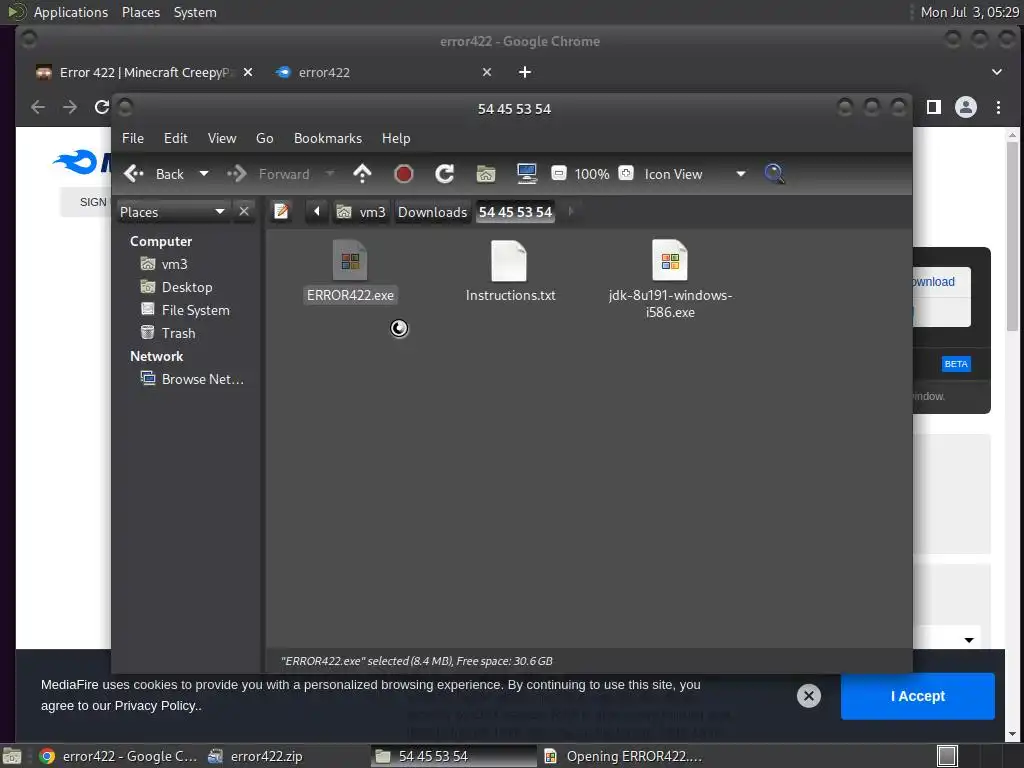The height and width of the screenshot is (768, 1024).
Task: Open a new Chrome tab
Action: point(524,72)
